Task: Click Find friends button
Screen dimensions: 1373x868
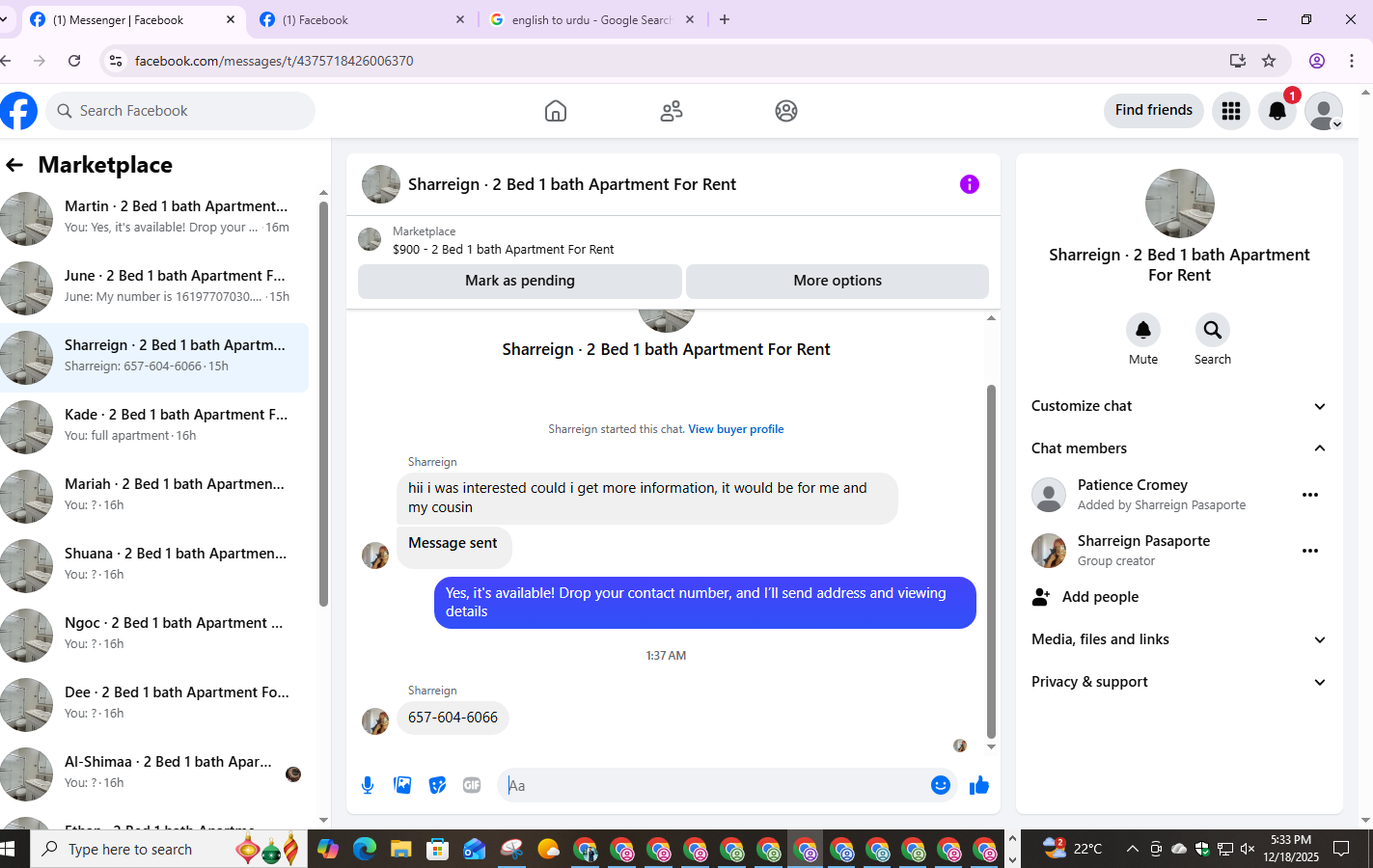Action: (1154, 110)
